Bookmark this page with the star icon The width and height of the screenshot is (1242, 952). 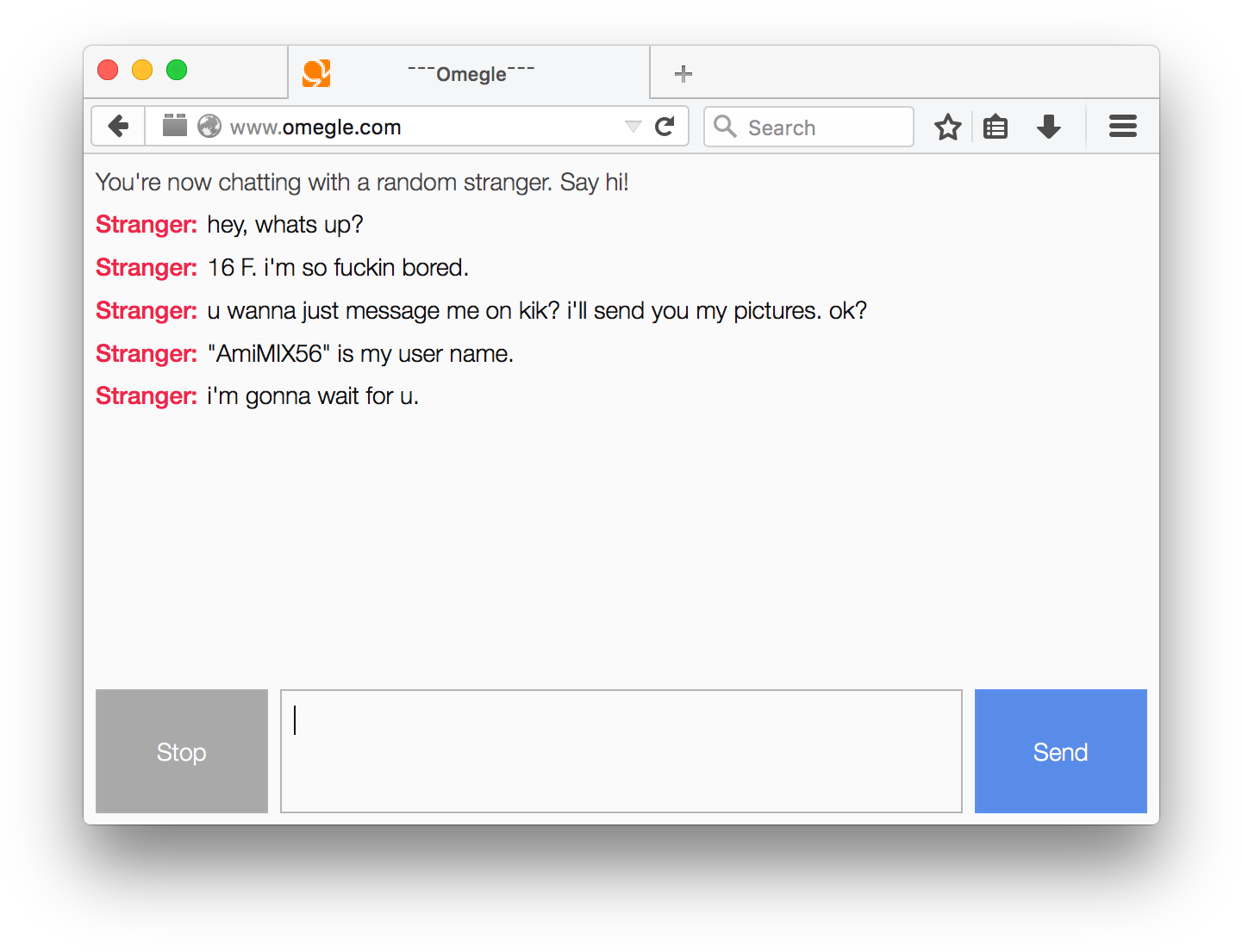(948, 127)
